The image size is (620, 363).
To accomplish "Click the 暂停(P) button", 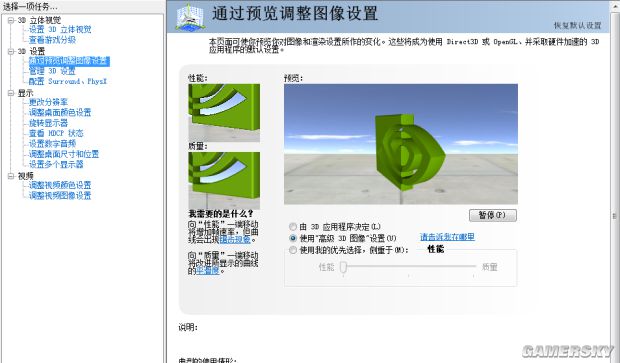I will coord(493,215).
